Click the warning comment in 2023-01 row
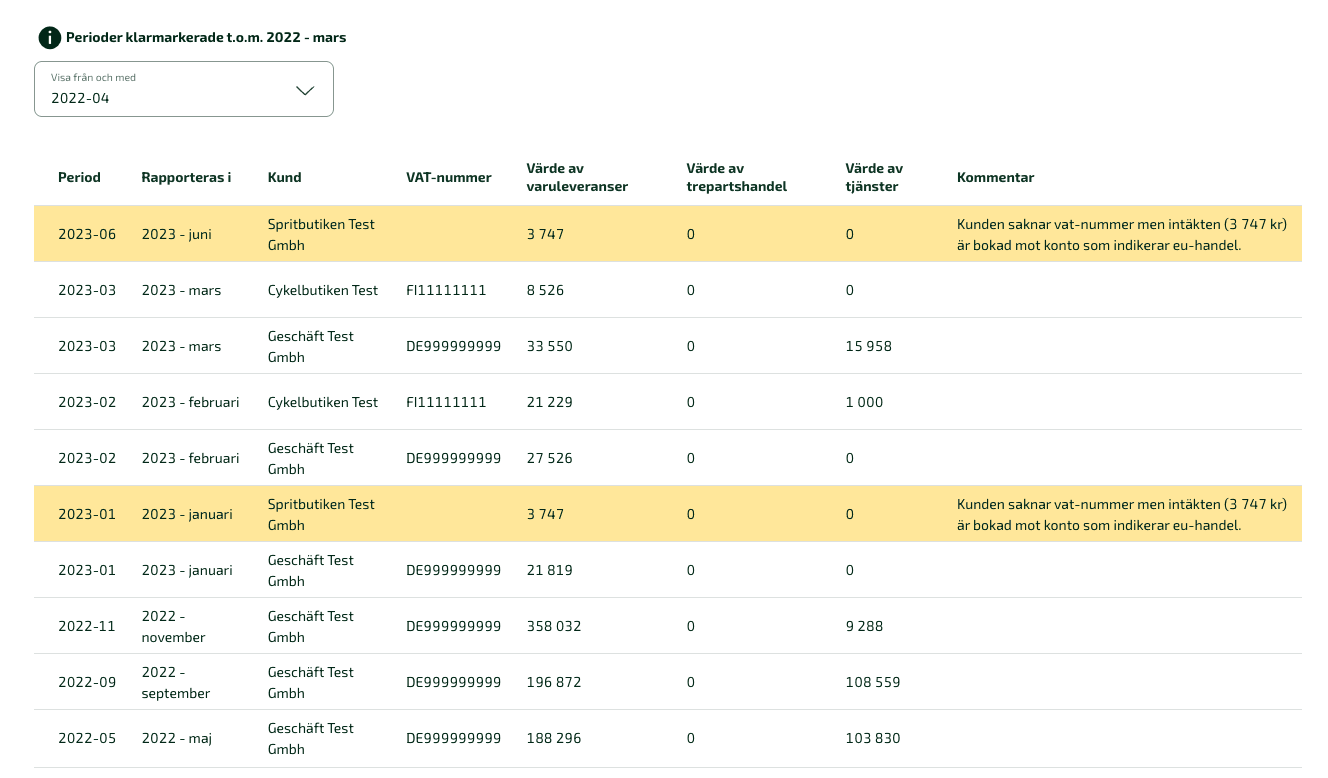 [1121, 514]
